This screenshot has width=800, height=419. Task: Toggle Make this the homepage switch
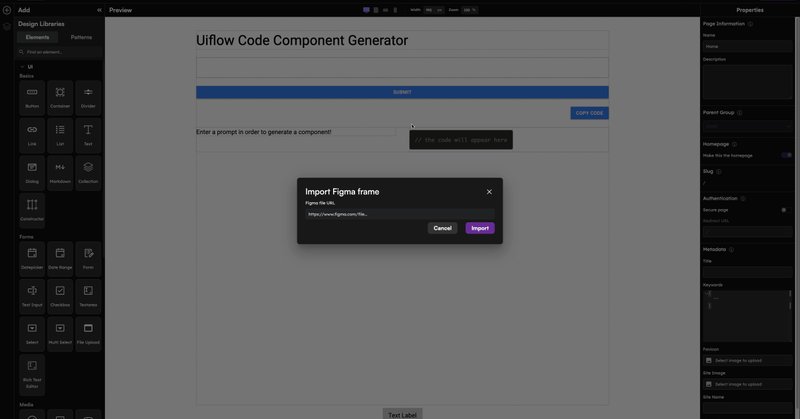(x=787, y=155)
